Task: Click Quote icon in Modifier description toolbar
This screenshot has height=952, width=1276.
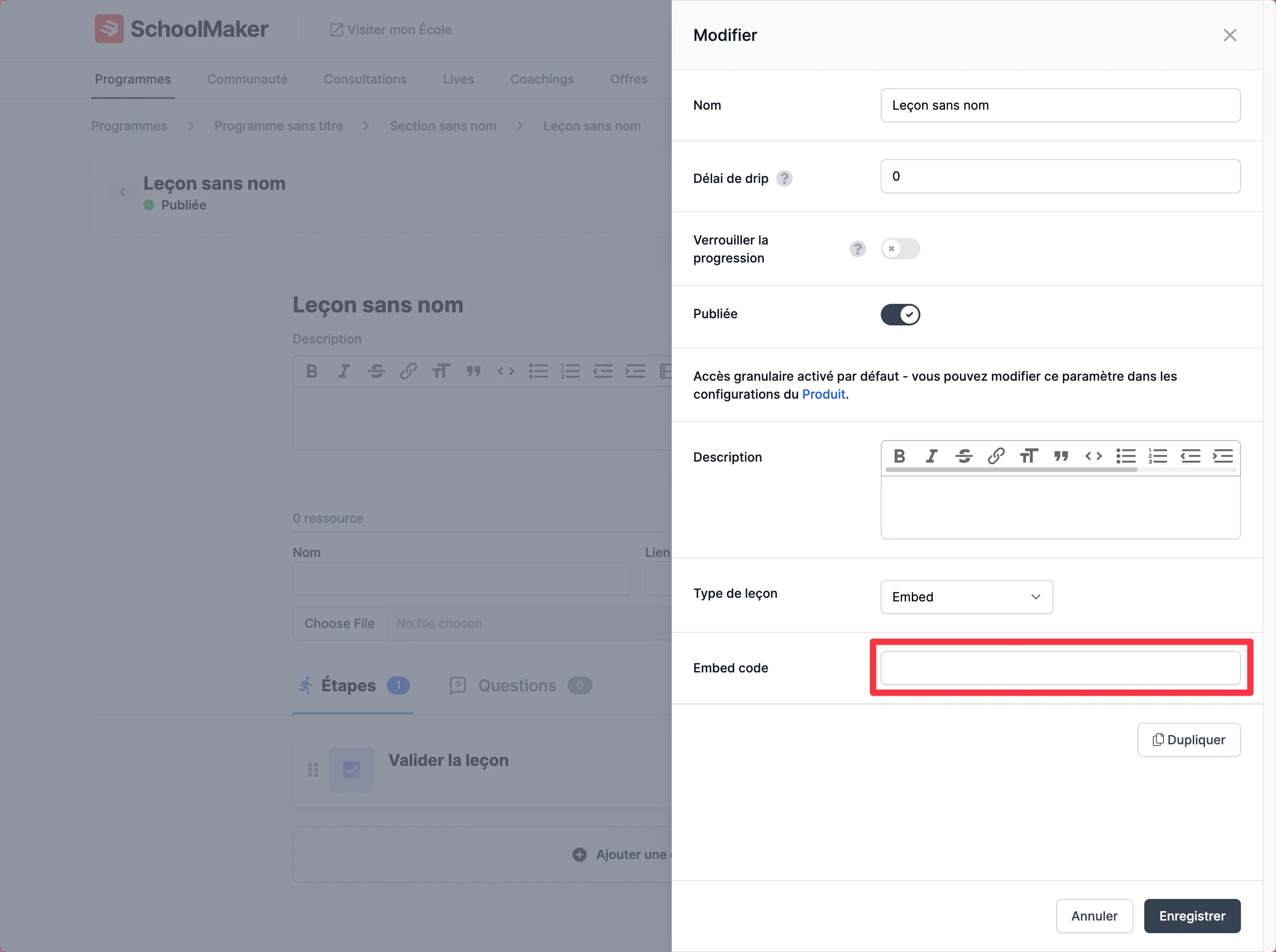Action: point(1061,456)
